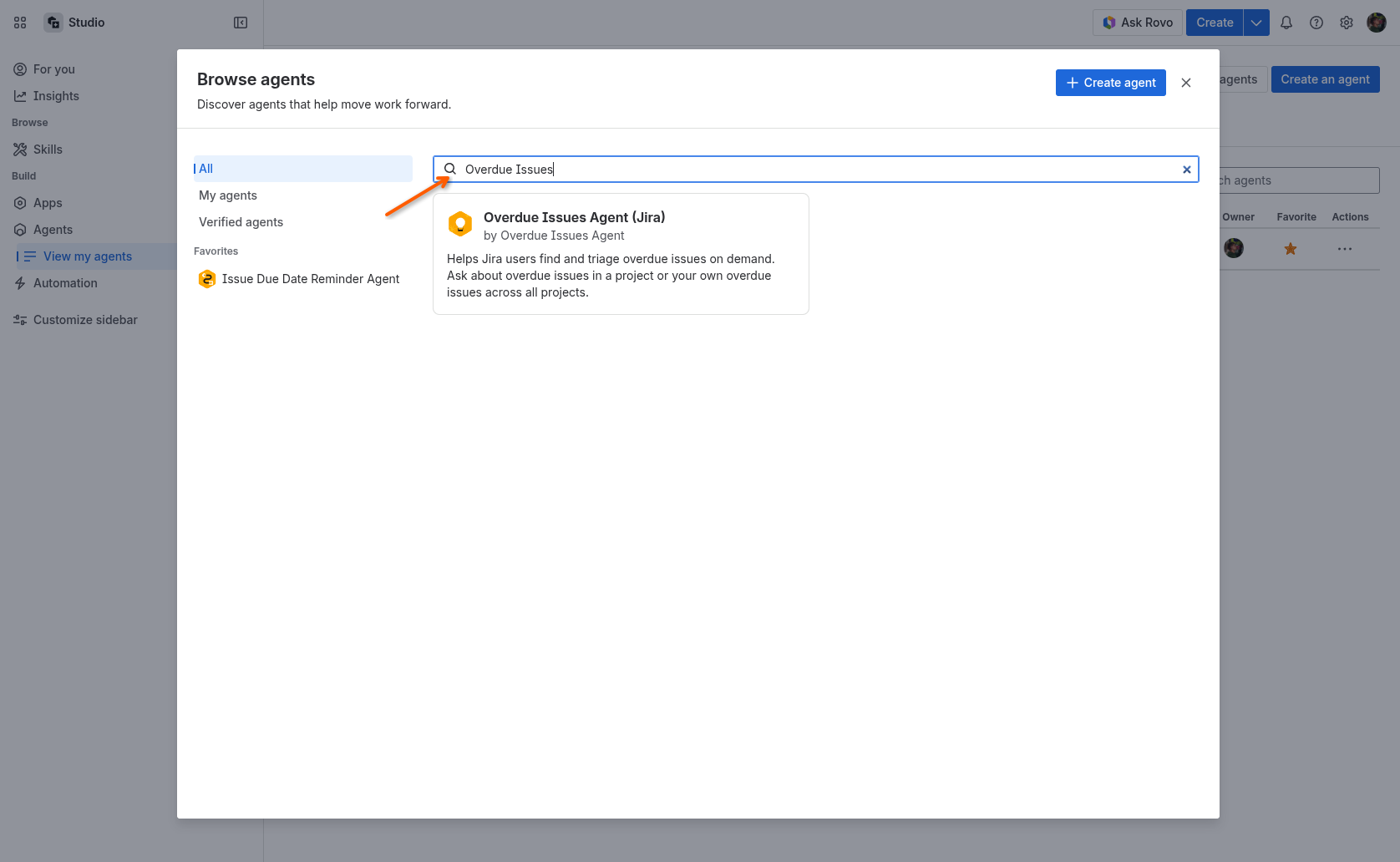Viewport: 1400px width, 862px height.
Task: Open the settings gear icon
Action: click(x=1347, y=23)
